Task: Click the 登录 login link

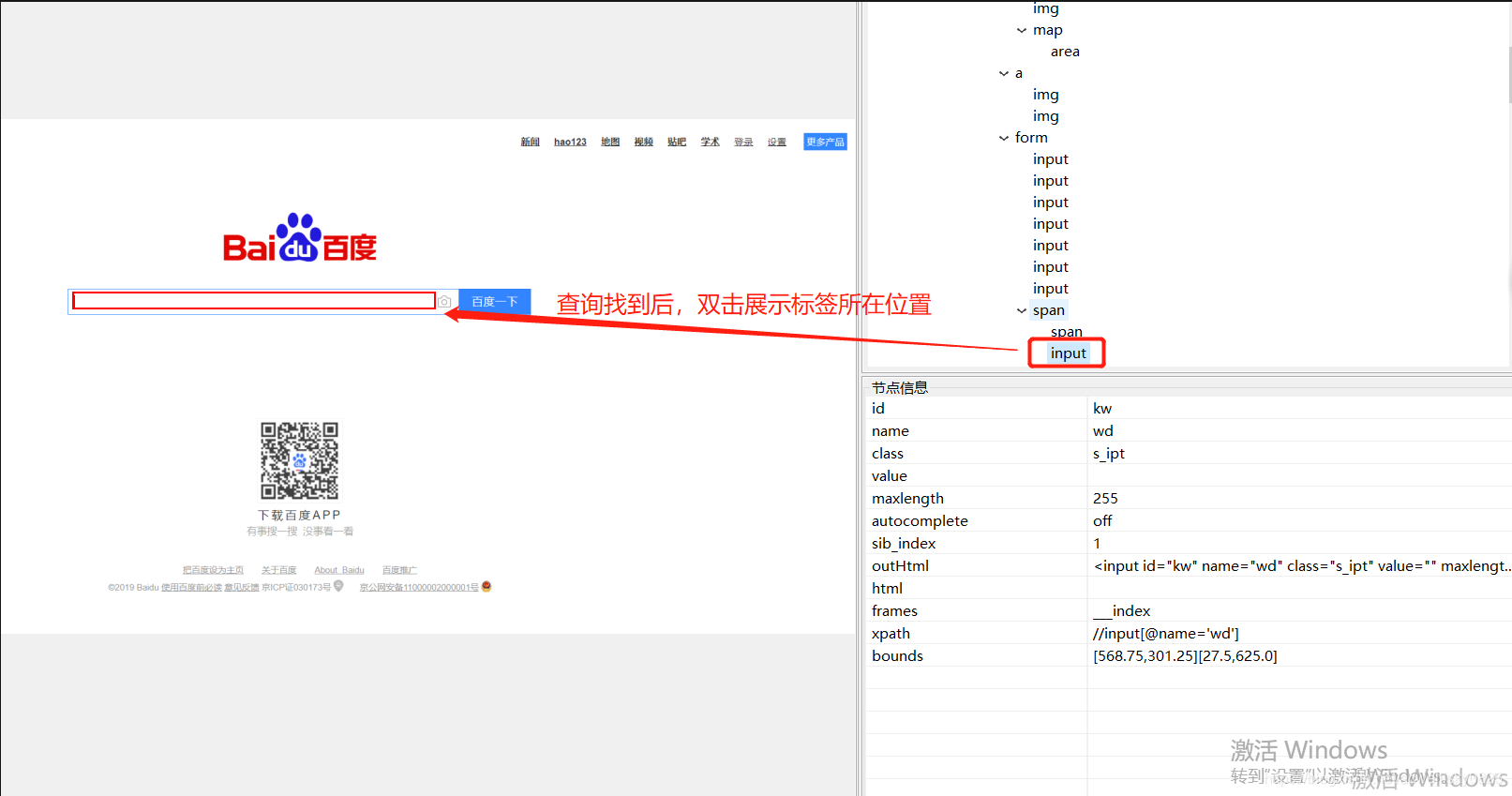Action: click(x=743, y=143)
